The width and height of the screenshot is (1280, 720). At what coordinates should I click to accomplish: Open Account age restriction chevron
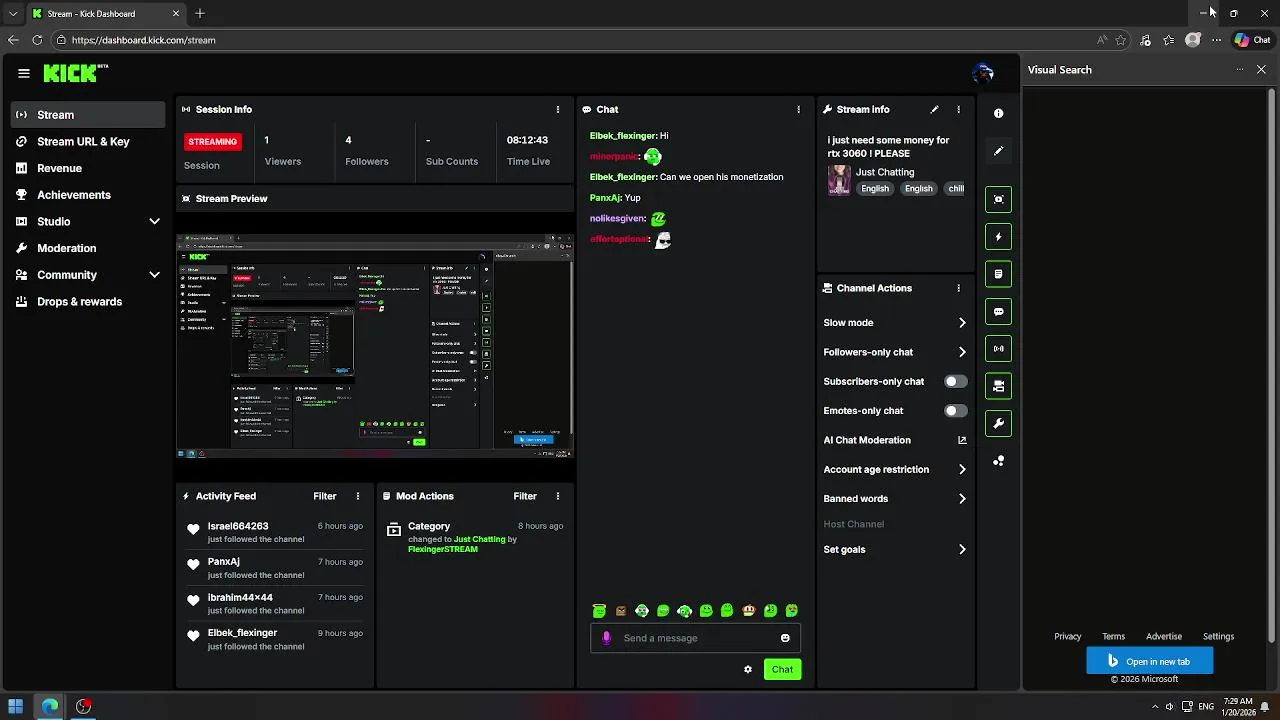[962, 469]
